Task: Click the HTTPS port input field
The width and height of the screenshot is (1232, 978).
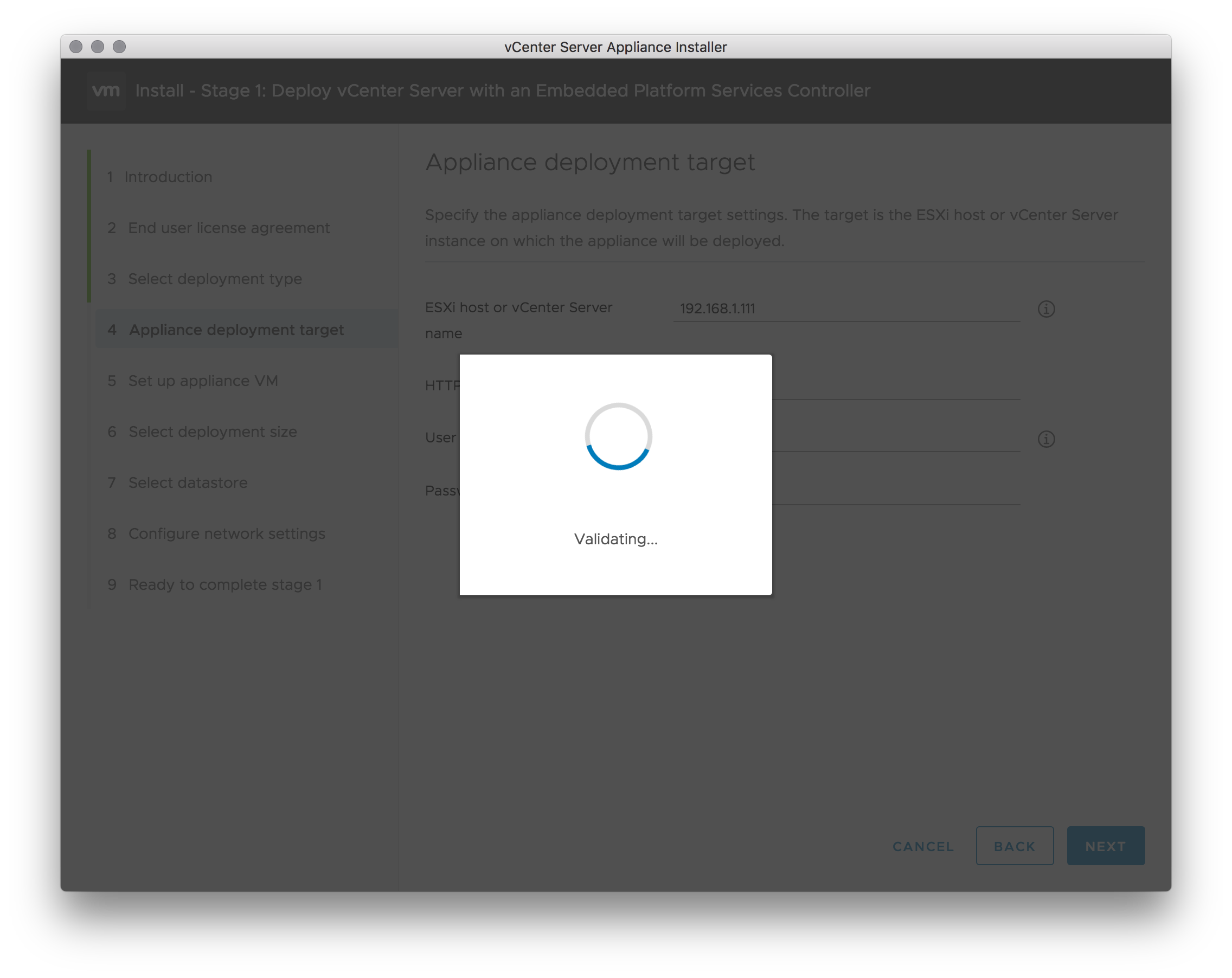Action: pyautogui.click(x=895, y=386)
